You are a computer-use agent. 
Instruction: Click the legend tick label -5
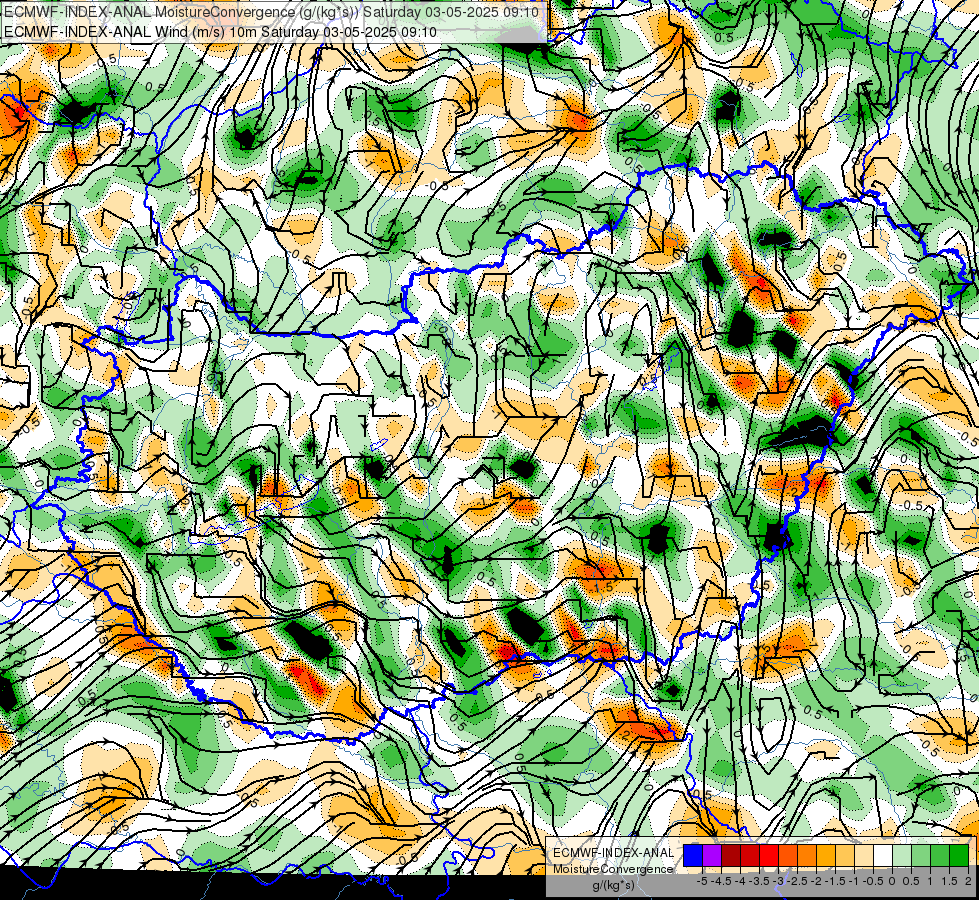(x=702, y=881)
